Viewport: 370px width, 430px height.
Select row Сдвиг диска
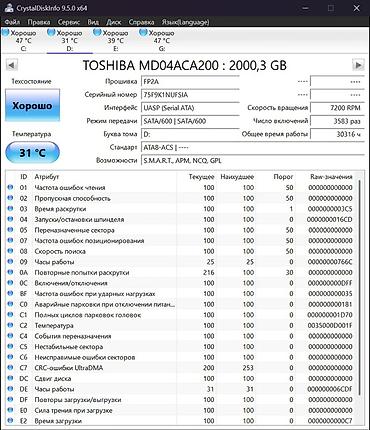pyautogui.click(x=180, y=378)
